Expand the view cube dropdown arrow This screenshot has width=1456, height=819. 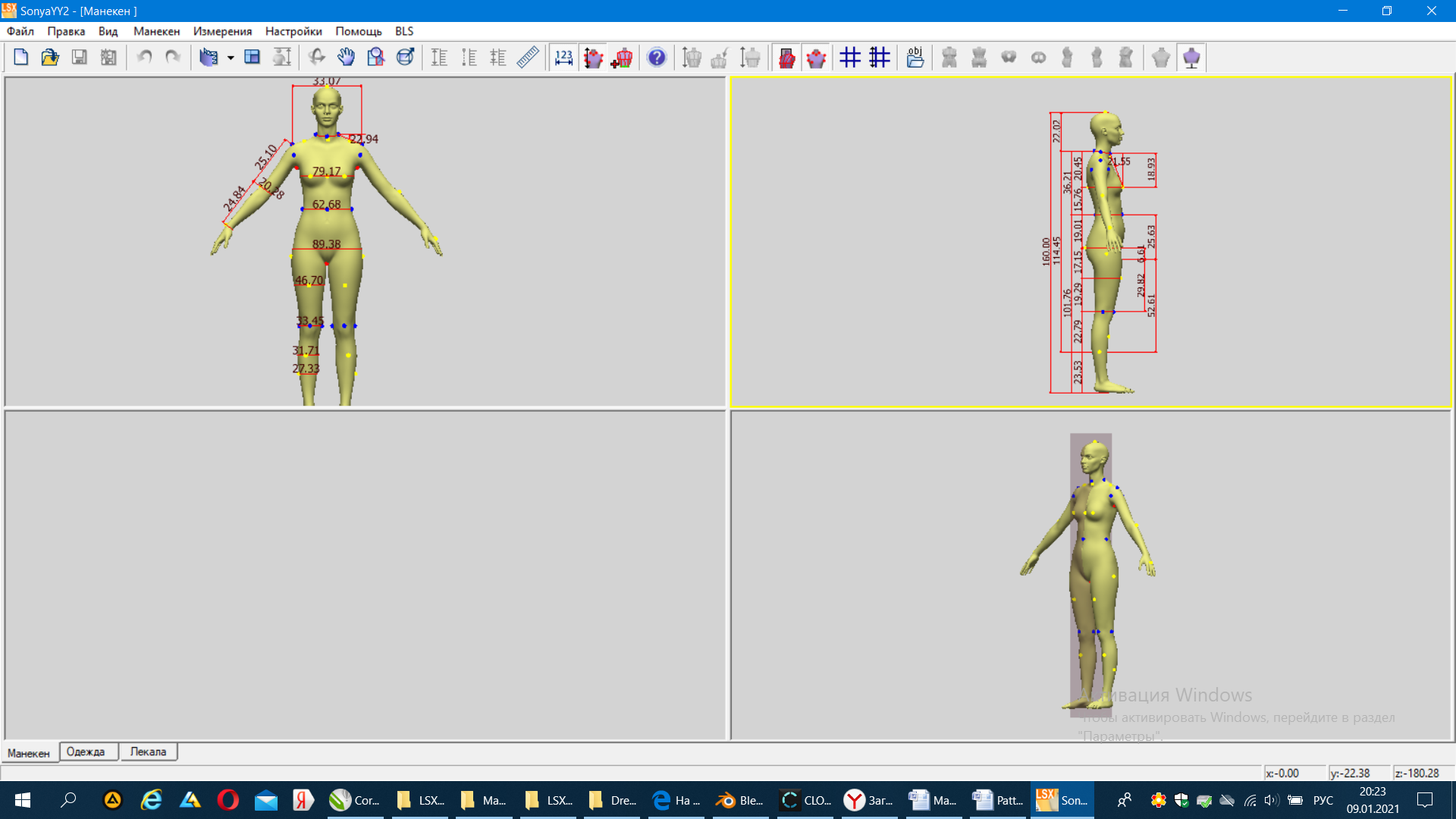(x=230, y=58)
